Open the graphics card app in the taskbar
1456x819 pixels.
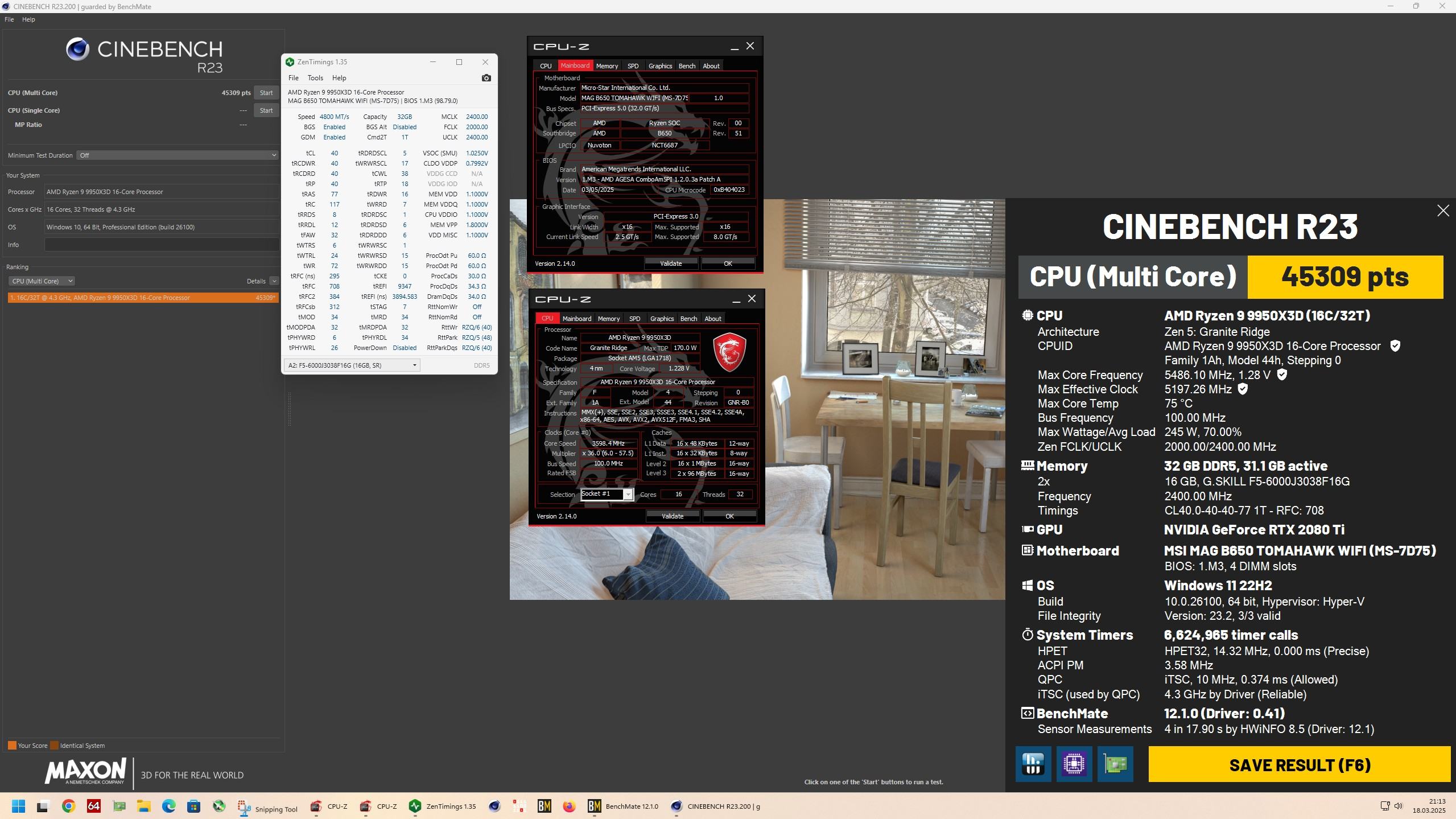point(119,806)
